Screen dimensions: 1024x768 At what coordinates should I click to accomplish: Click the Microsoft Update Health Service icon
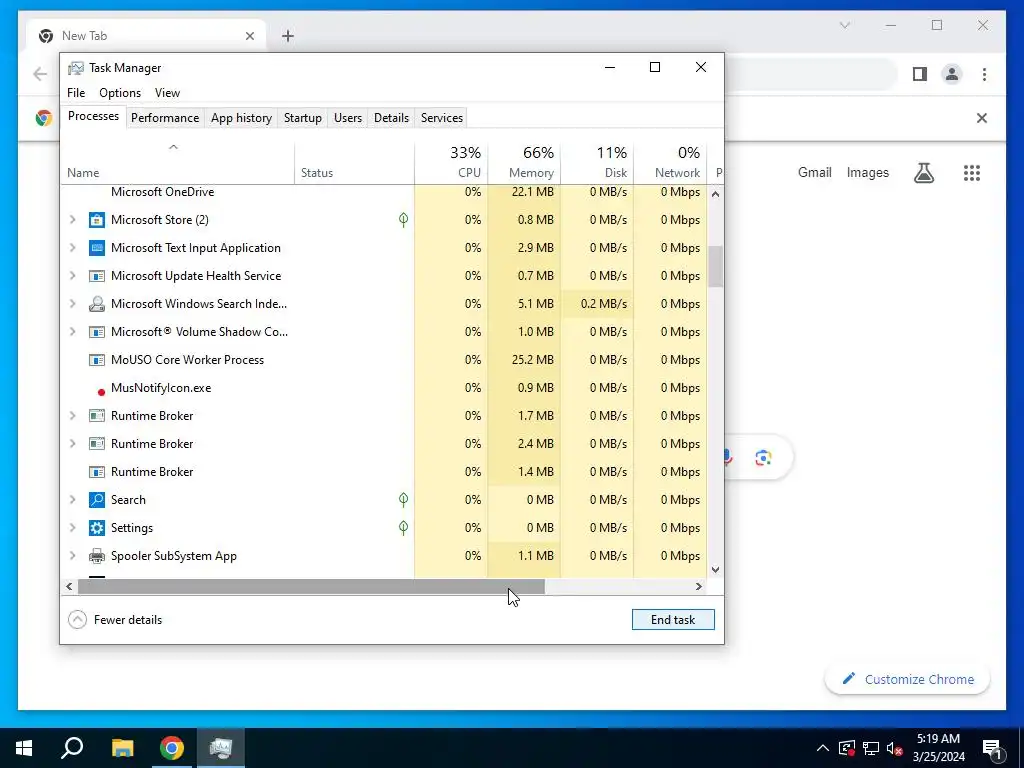pos(97,276)
